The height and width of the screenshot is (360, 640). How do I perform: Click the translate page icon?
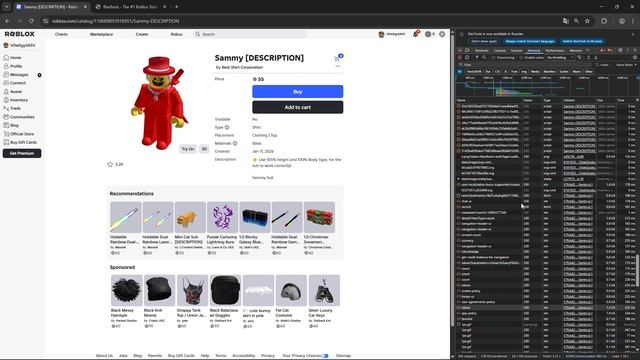566,21
